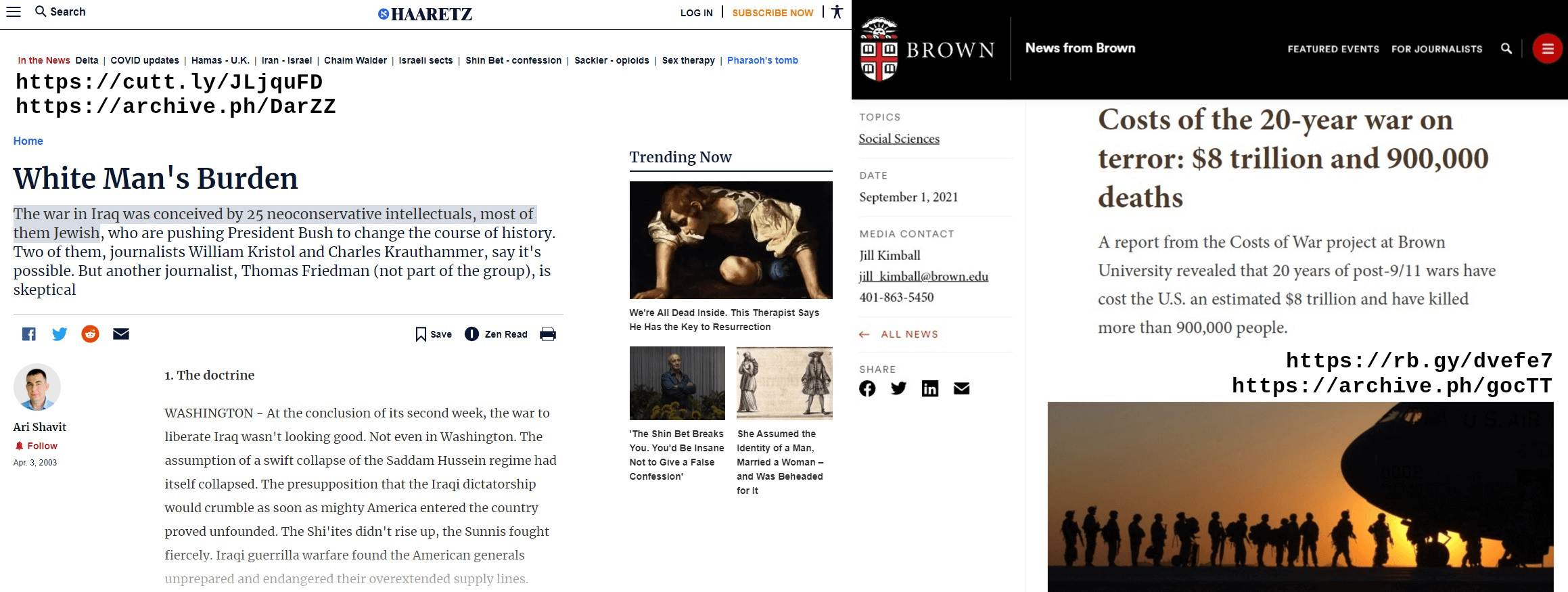Open 'We're All Dead Inside' trending headline
The image size is (1568, 592).
[724, 319]
